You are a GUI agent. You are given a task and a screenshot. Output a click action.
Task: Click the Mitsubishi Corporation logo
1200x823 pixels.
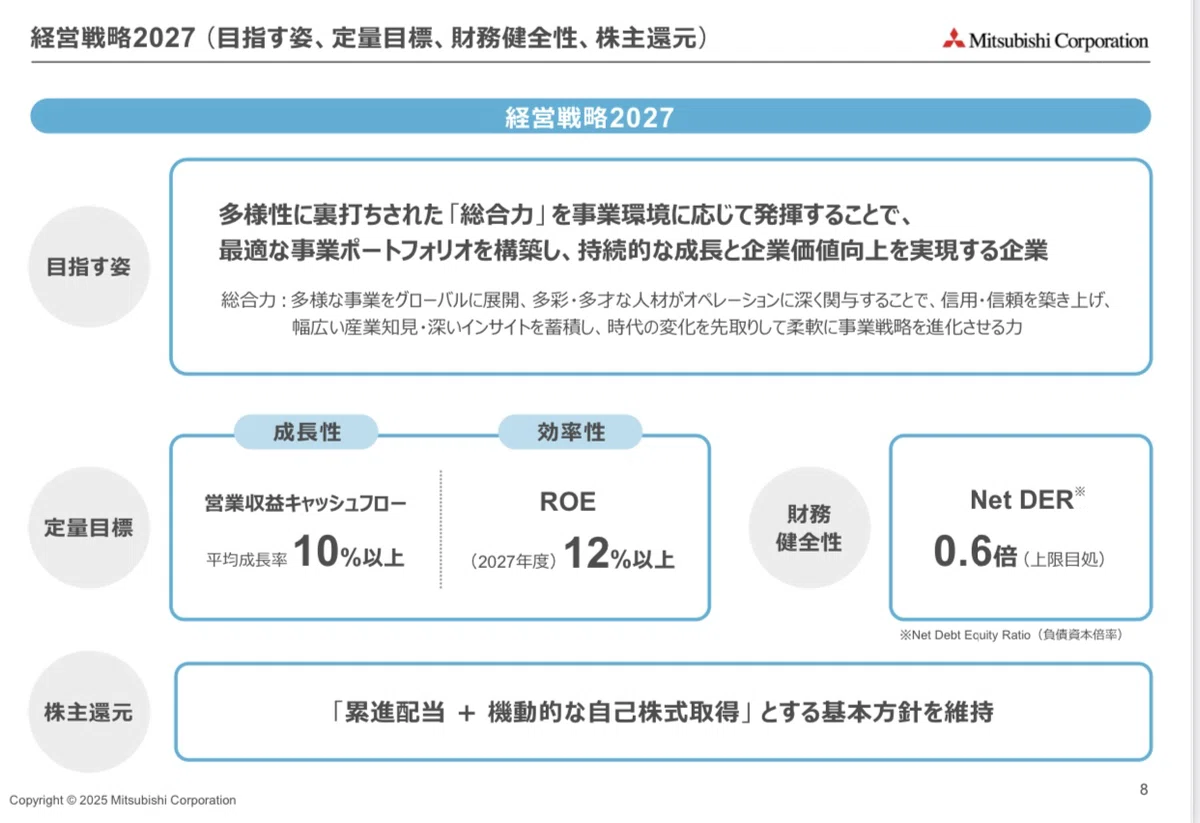click(1045, 41)
